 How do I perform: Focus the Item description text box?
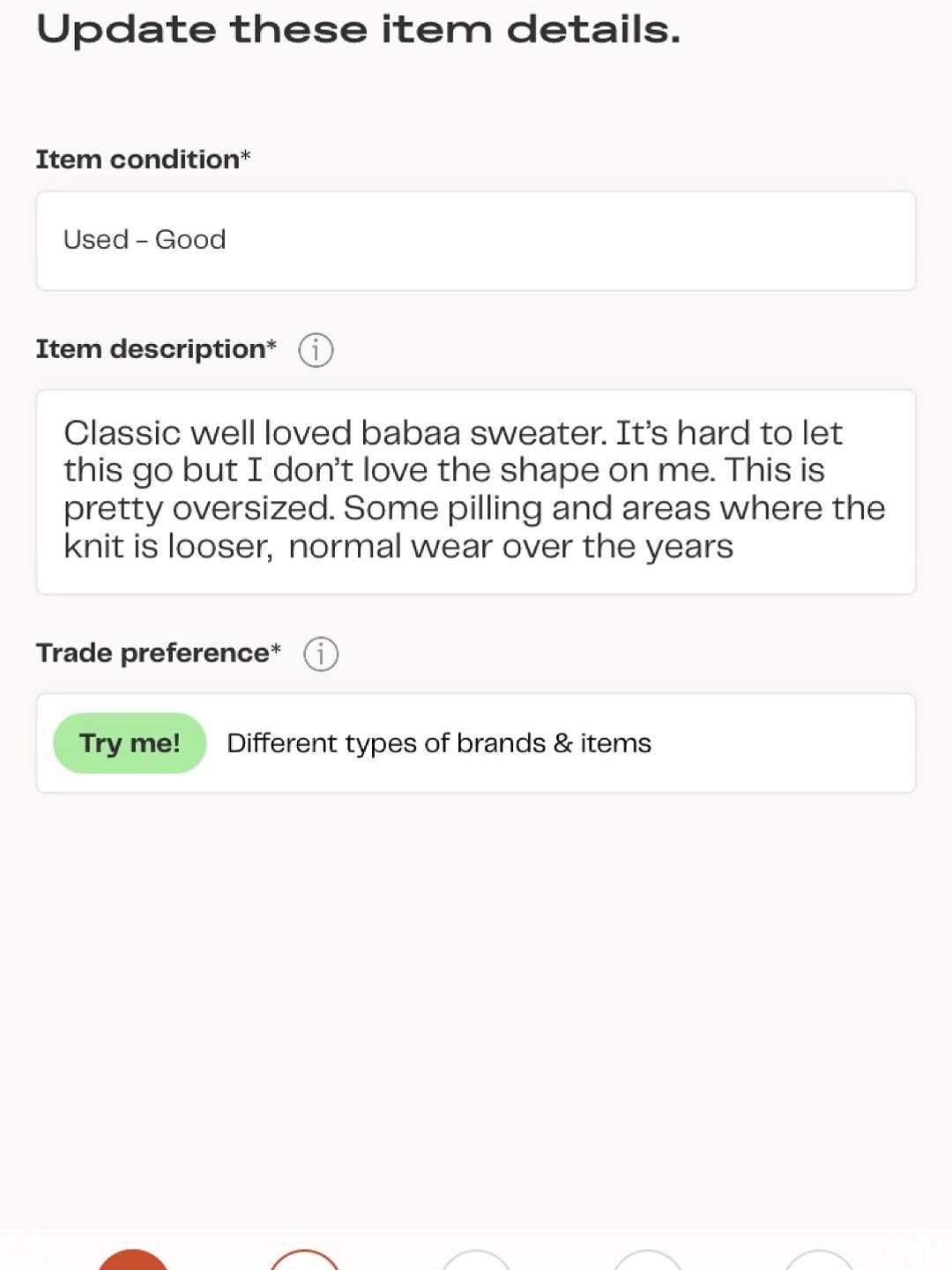(476, 492)
